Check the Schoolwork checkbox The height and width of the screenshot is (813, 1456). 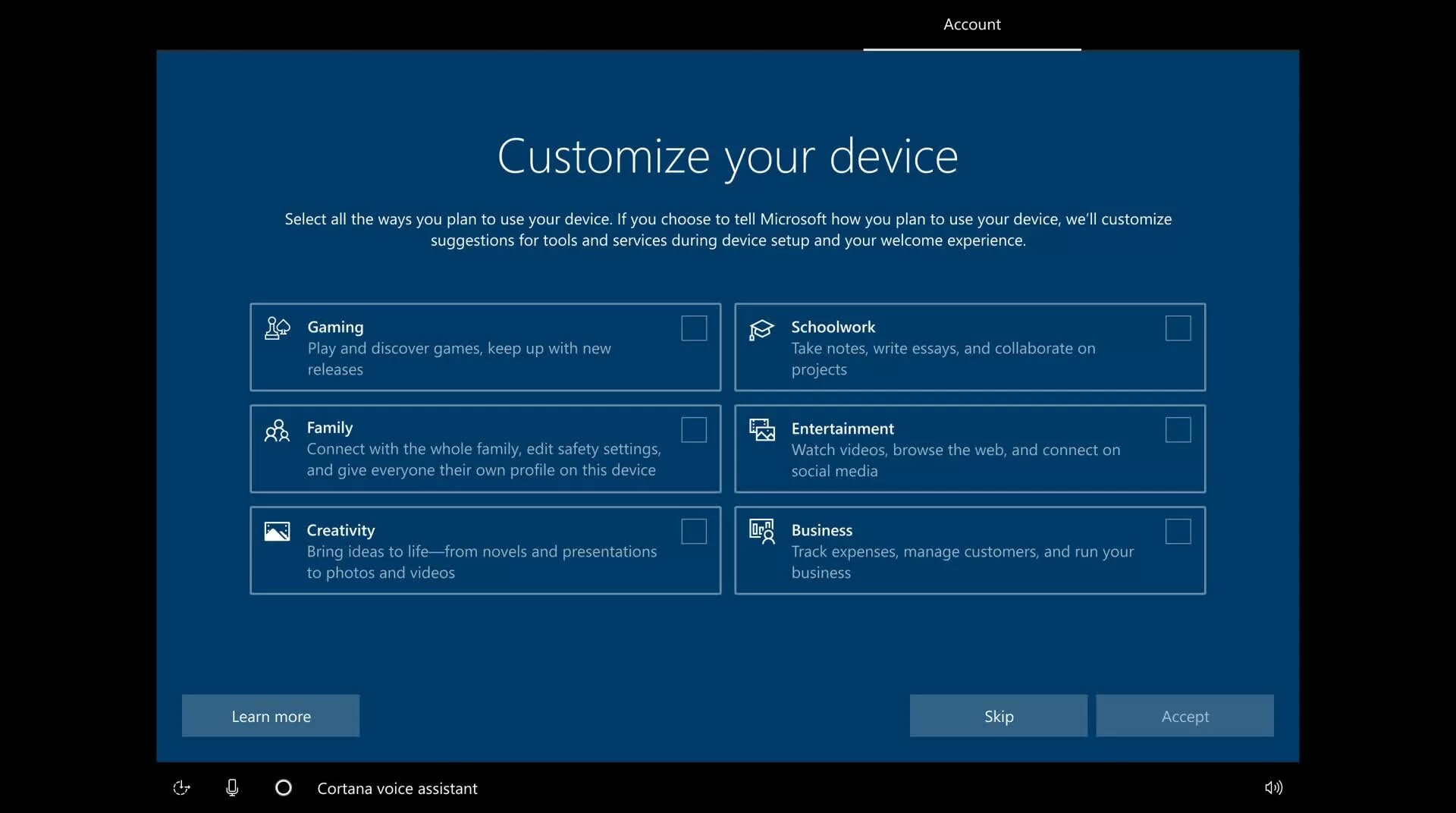click(1178, 328)
